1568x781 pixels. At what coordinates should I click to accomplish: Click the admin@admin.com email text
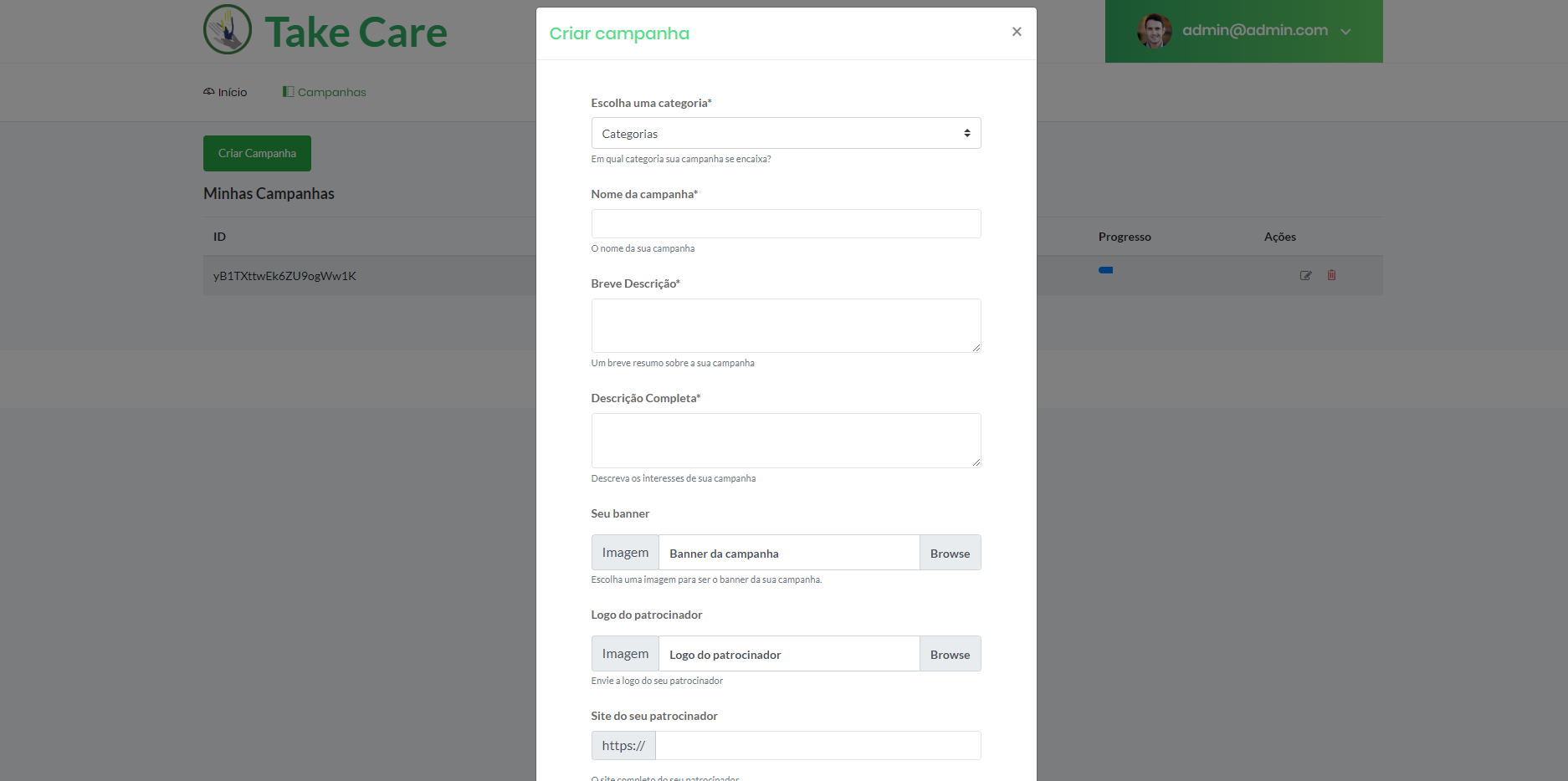(1255, 30)
